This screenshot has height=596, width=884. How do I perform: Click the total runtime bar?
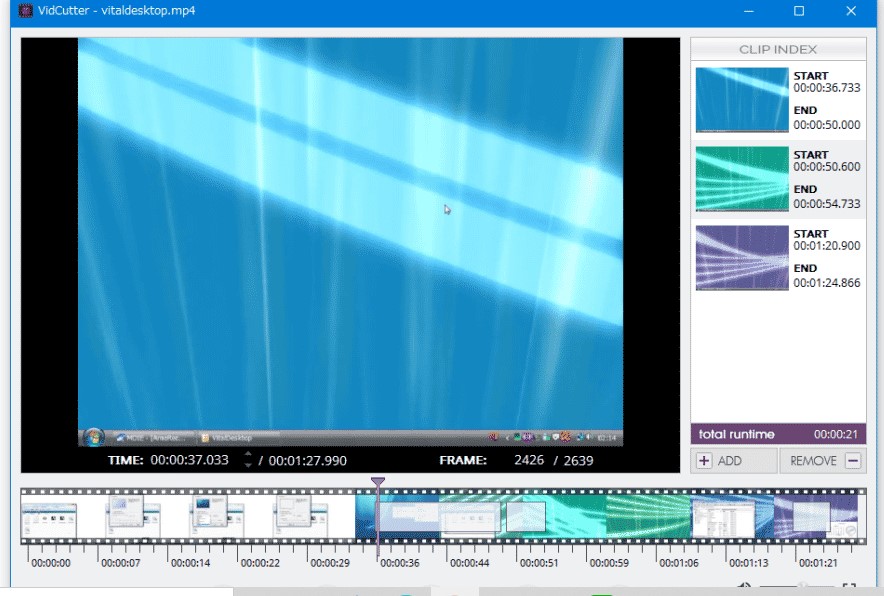tap(778, 434)
